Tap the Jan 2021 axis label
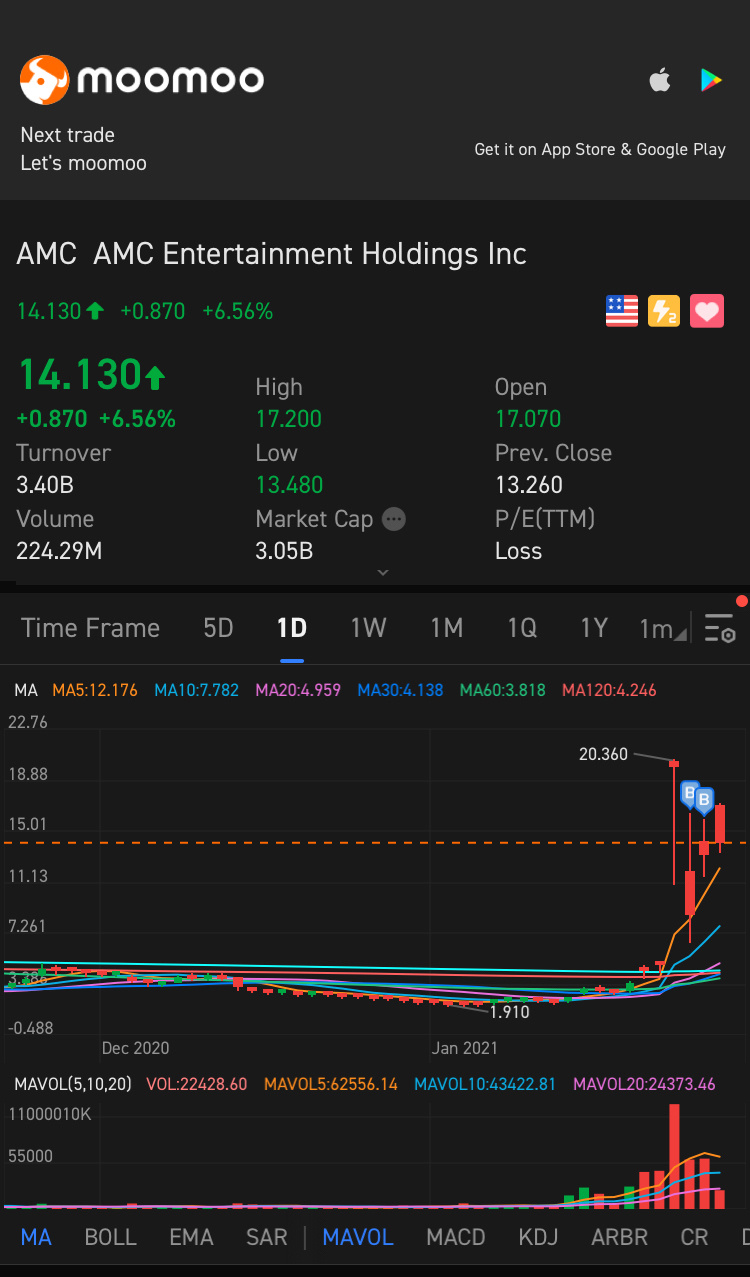The image size is (750, 1277). [464, 1048]
